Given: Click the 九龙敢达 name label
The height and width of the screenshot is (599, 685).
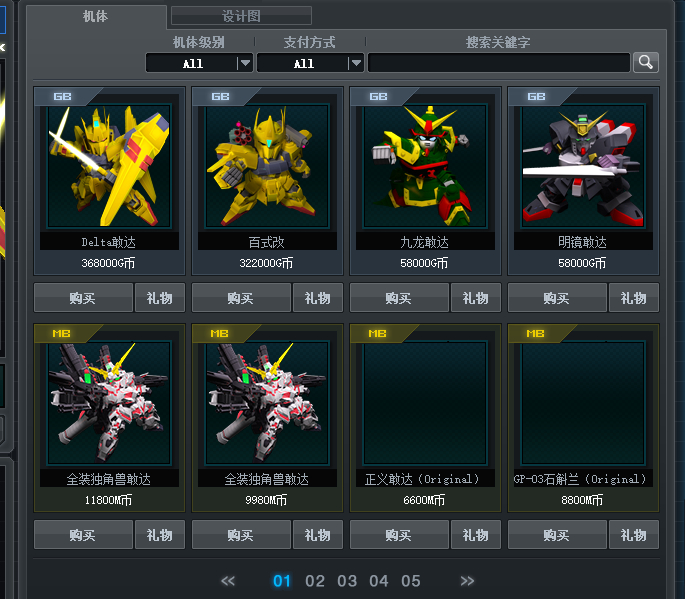Looking at the screenshot, I should [425, 242].
